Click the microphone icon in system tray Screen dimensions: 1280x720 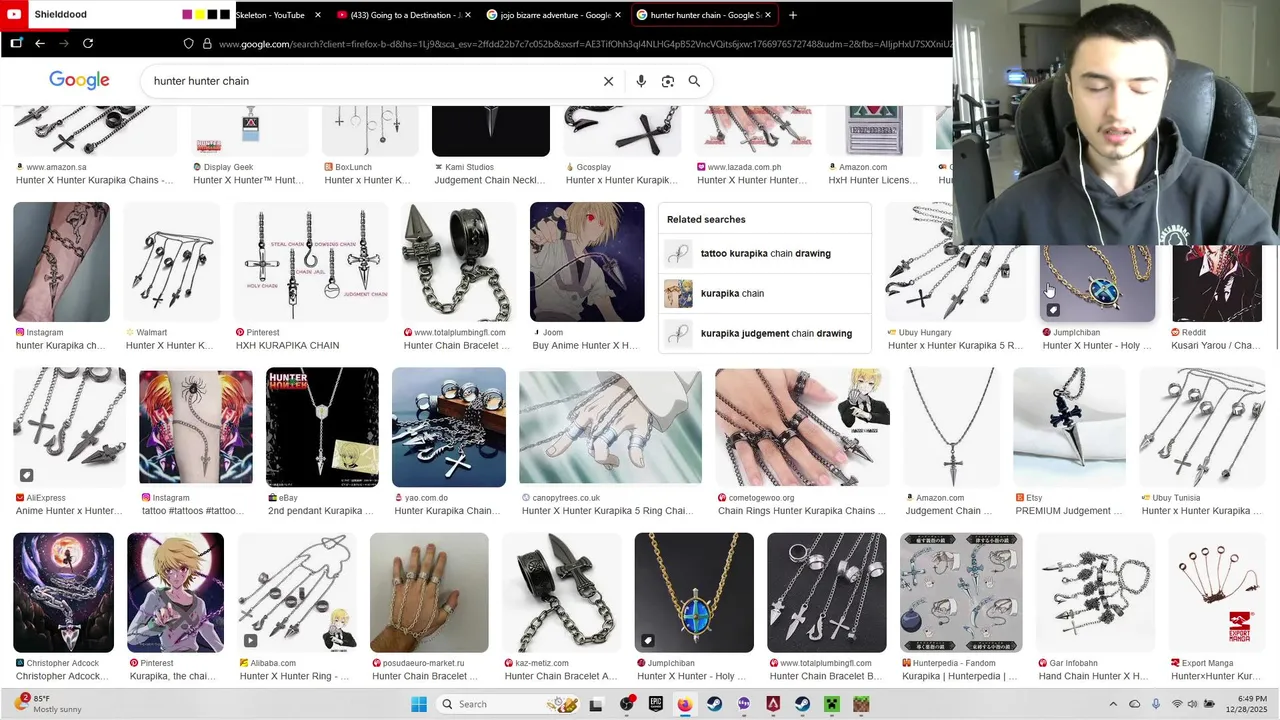tap(1156, 704)
